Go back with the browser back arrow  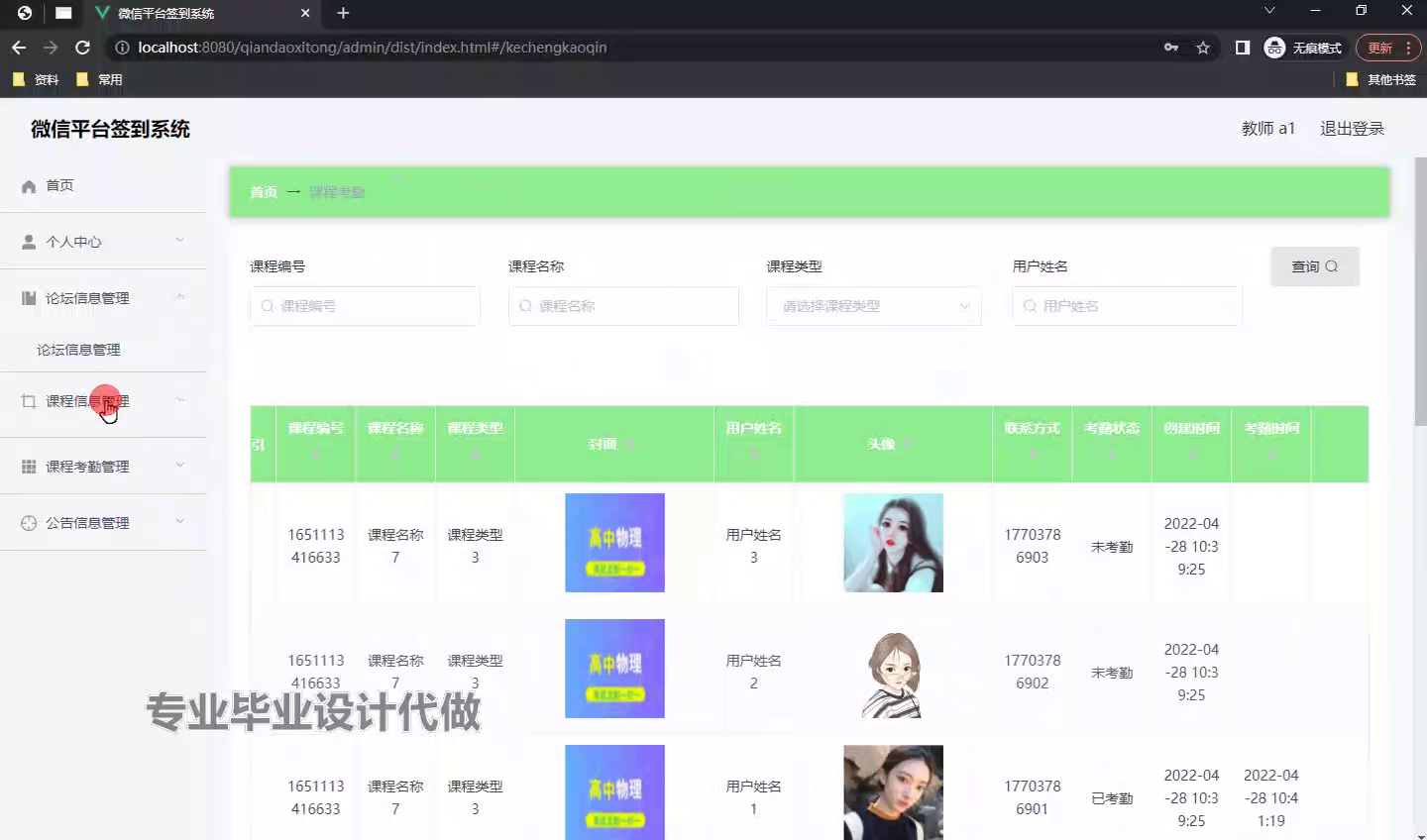19,48
